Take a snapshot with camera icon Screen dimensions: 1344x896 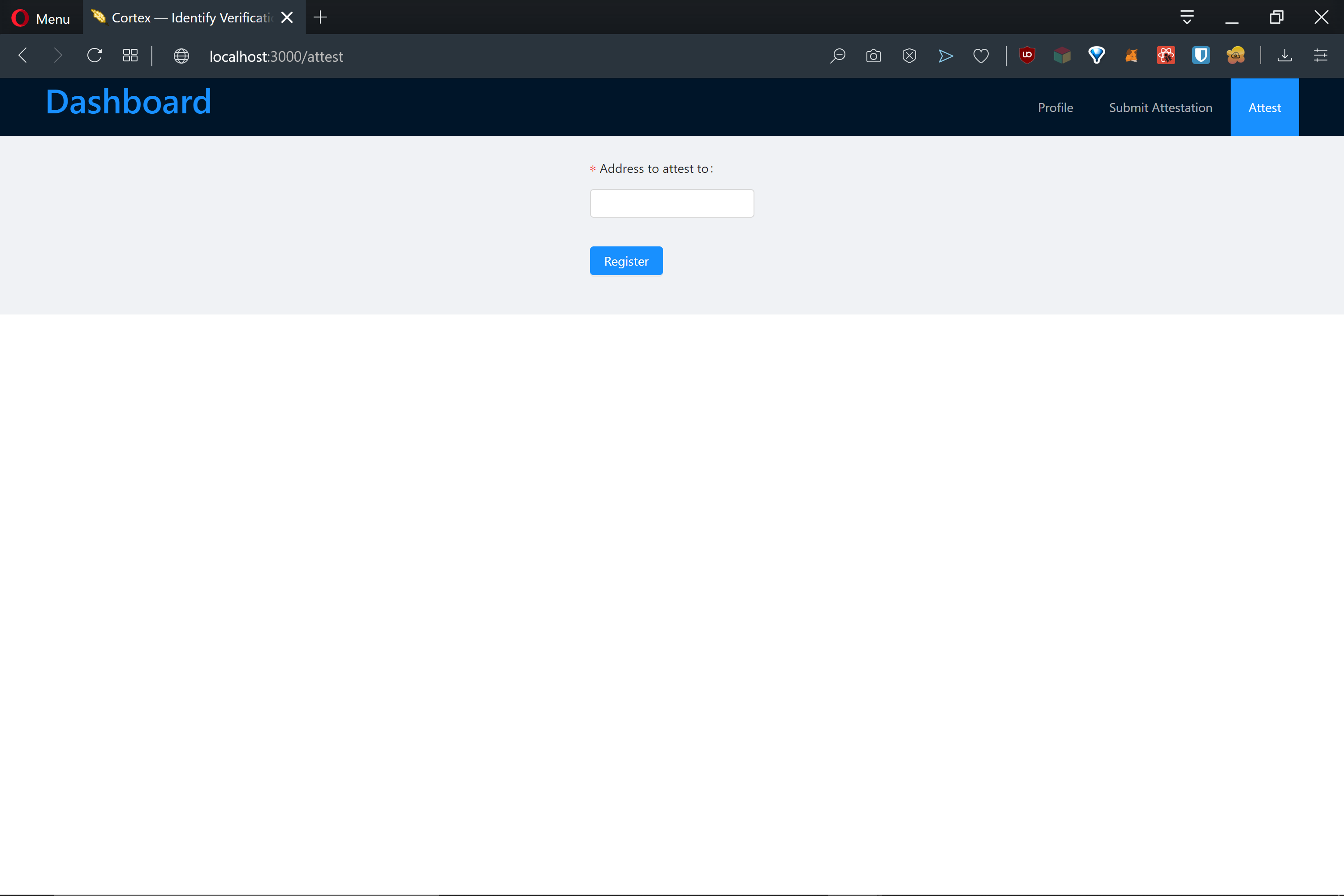pos(873,56)
